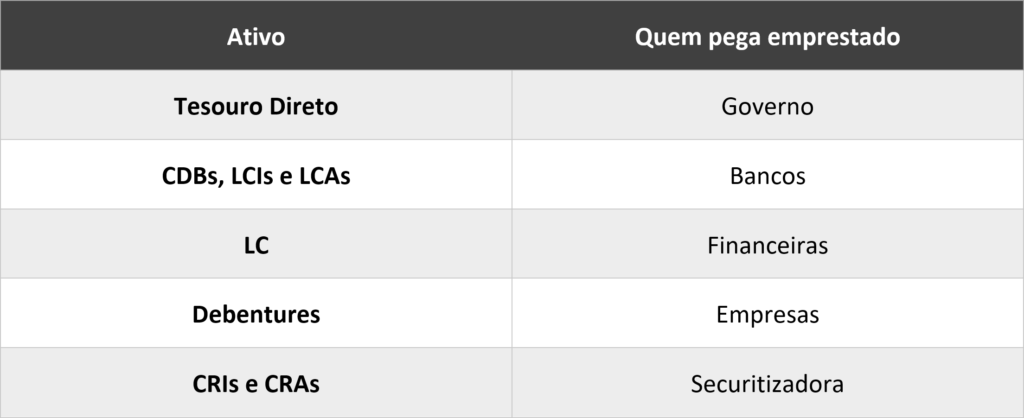Screen dimensions: 1024x418
Task: Click the Quem pega emprestado header
Action: click(x=767, y=37)
